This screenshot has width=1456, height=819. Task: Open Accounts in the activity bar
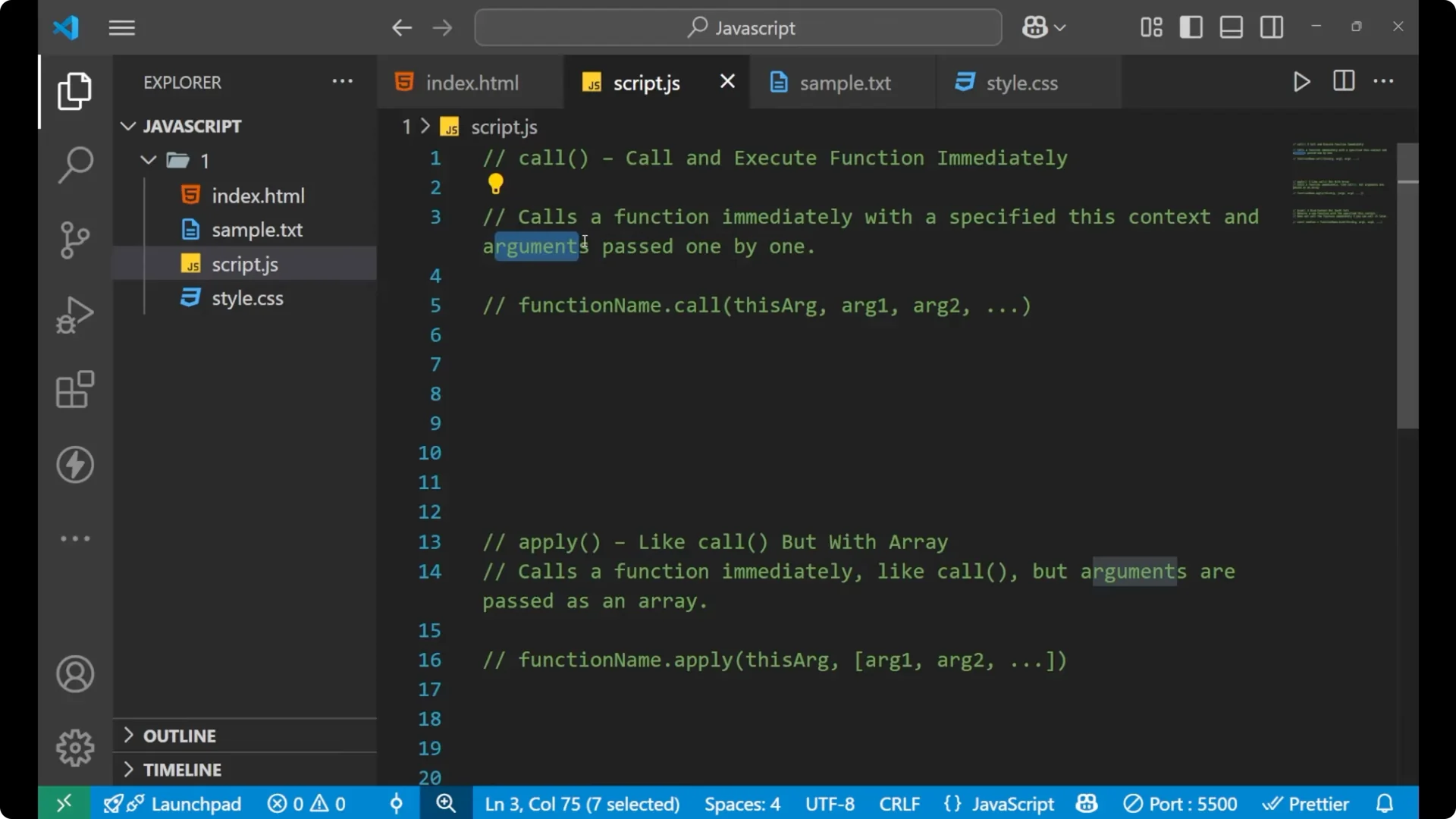pyautogui.click(x=74, y=674)
